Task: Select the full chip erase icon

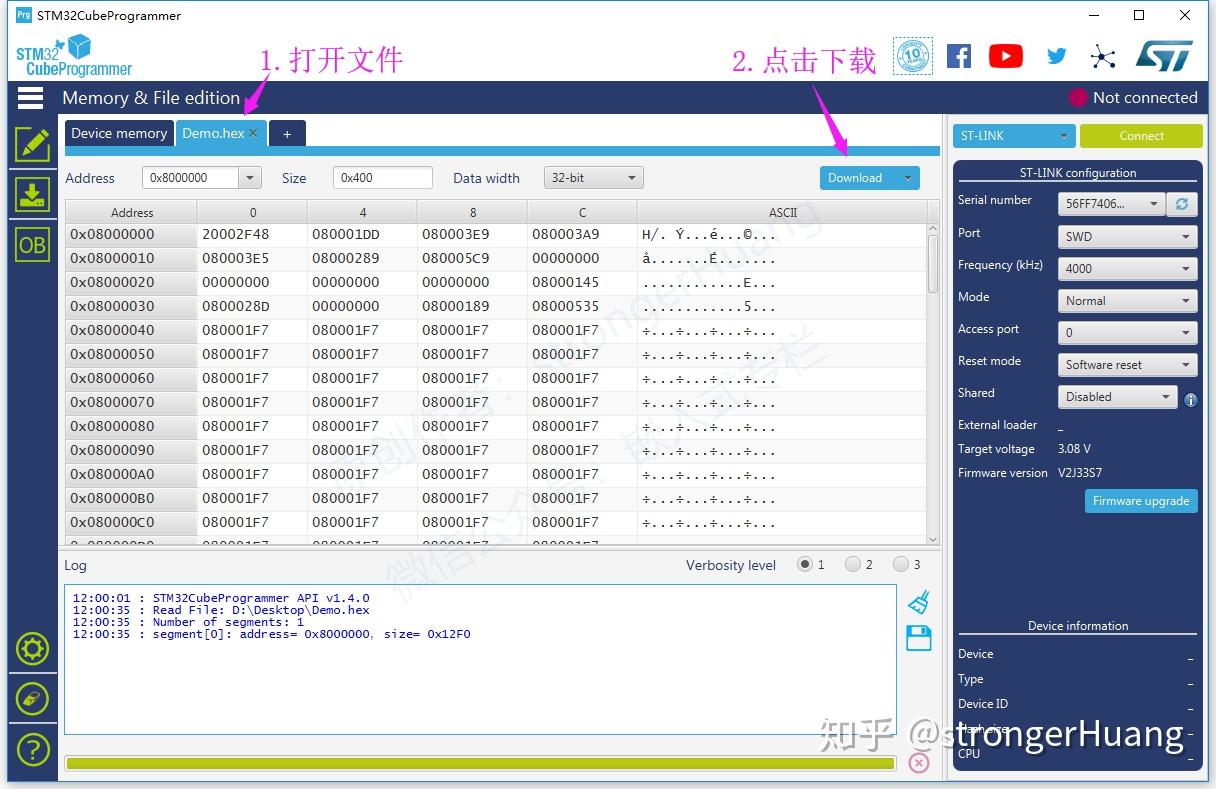Action: tap(32, 699)
